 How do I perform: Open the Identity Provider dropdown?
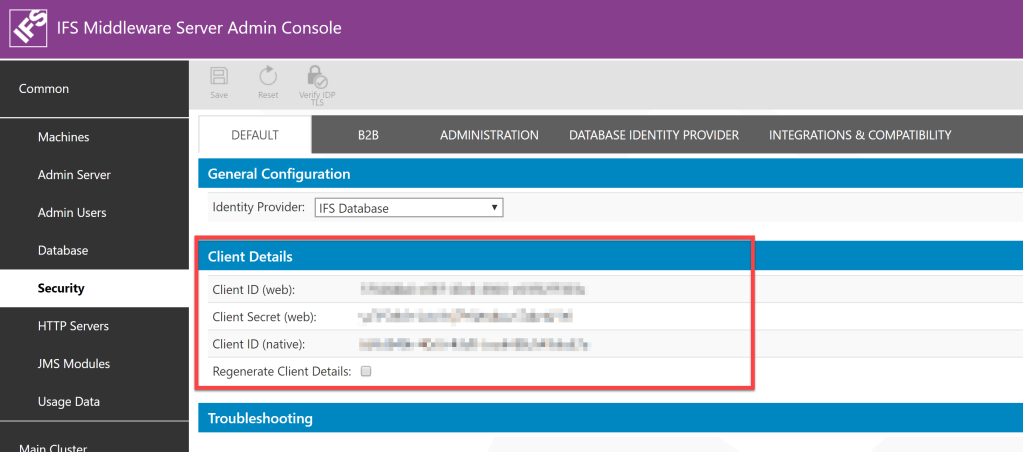(408, 208)
